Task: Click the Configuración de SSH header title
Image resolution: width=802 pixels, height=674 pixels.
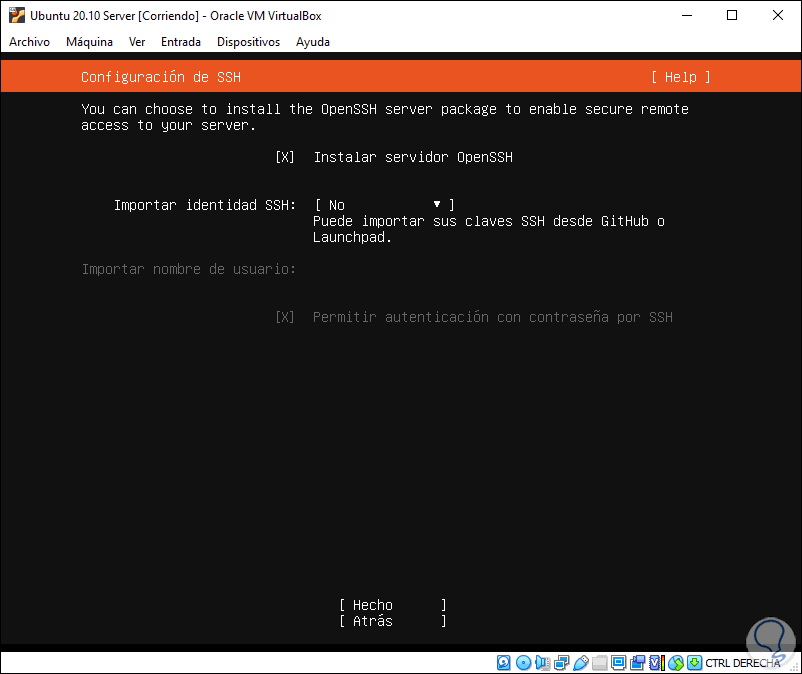Action: click(x=161, y=77)
